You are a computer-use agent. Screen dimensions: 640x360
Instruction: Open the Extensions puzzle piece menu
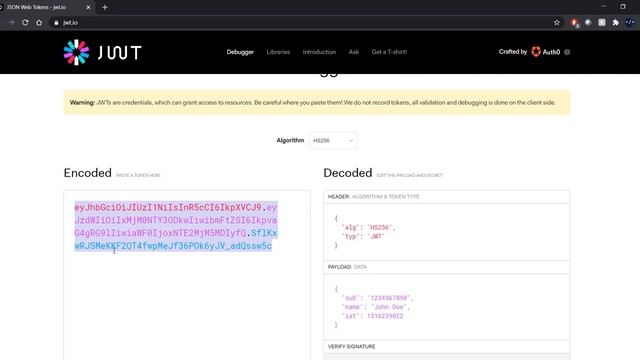pyautogui.click(x=616, y=22)
